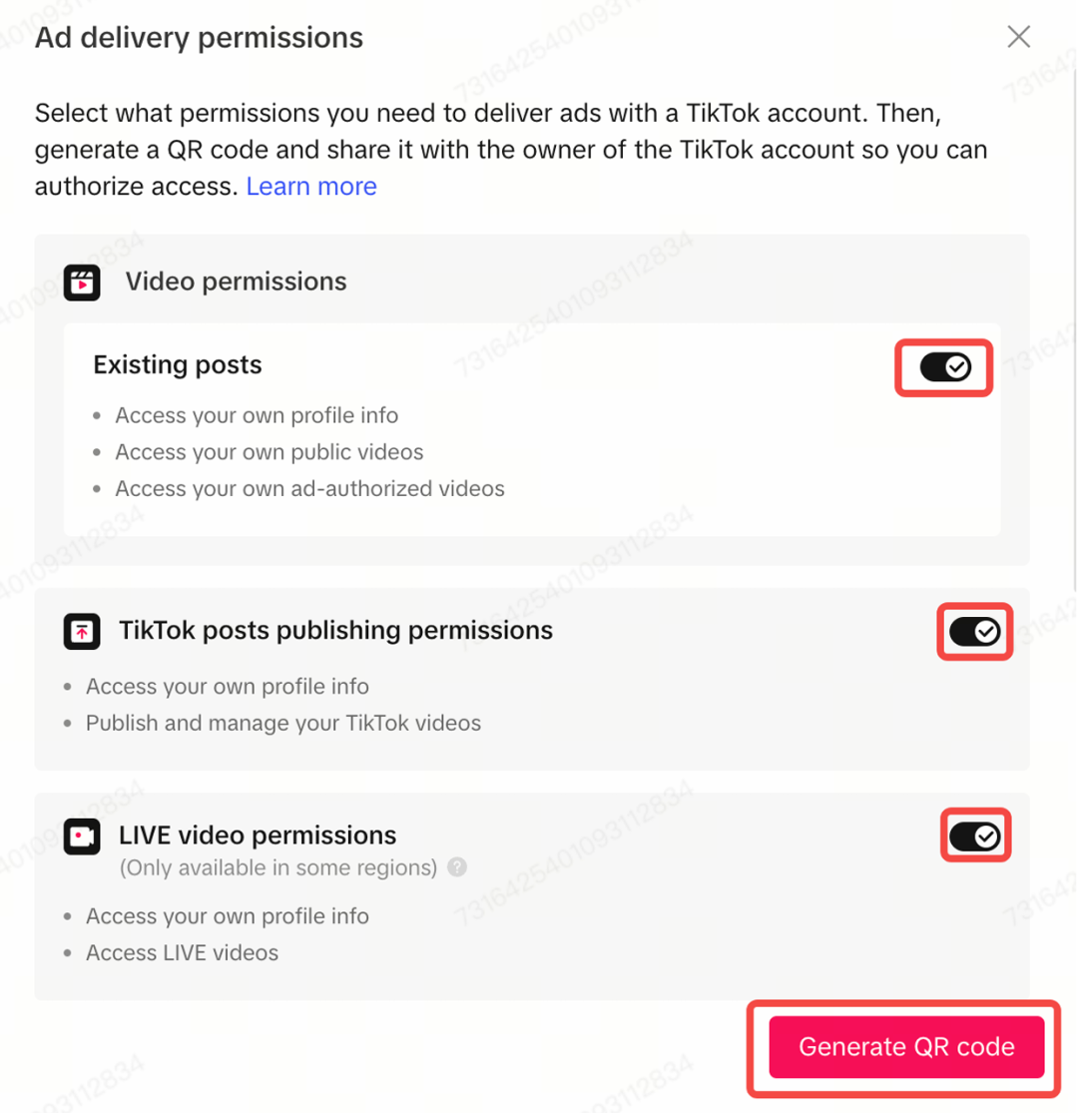Select the "Access LIVE videos" item
Image resolution: width=1078 pixels, height=1120 pixels.
coord(182,953)
